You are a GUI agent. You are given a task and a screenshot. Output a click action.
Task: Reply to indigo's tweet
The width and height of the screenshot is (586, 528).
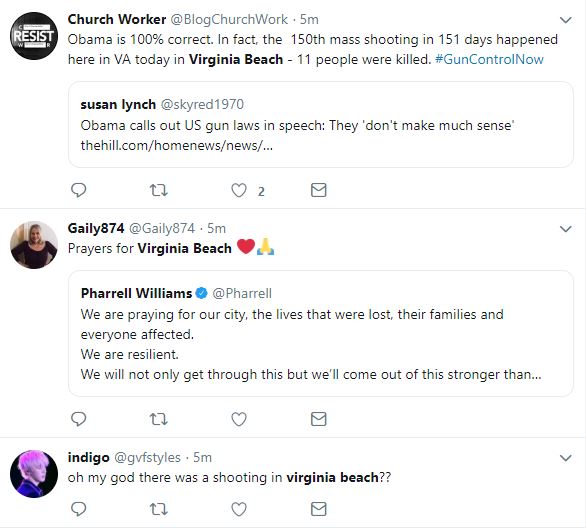78,509
